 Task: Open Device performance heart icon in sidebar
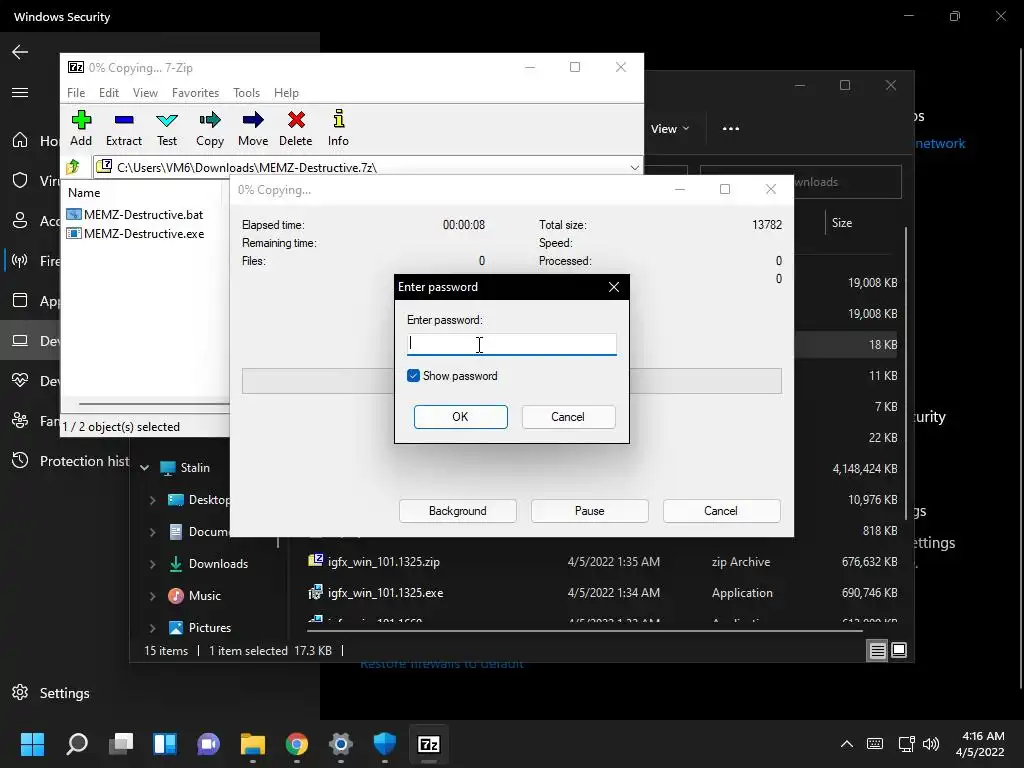click(x=20, y=380)
